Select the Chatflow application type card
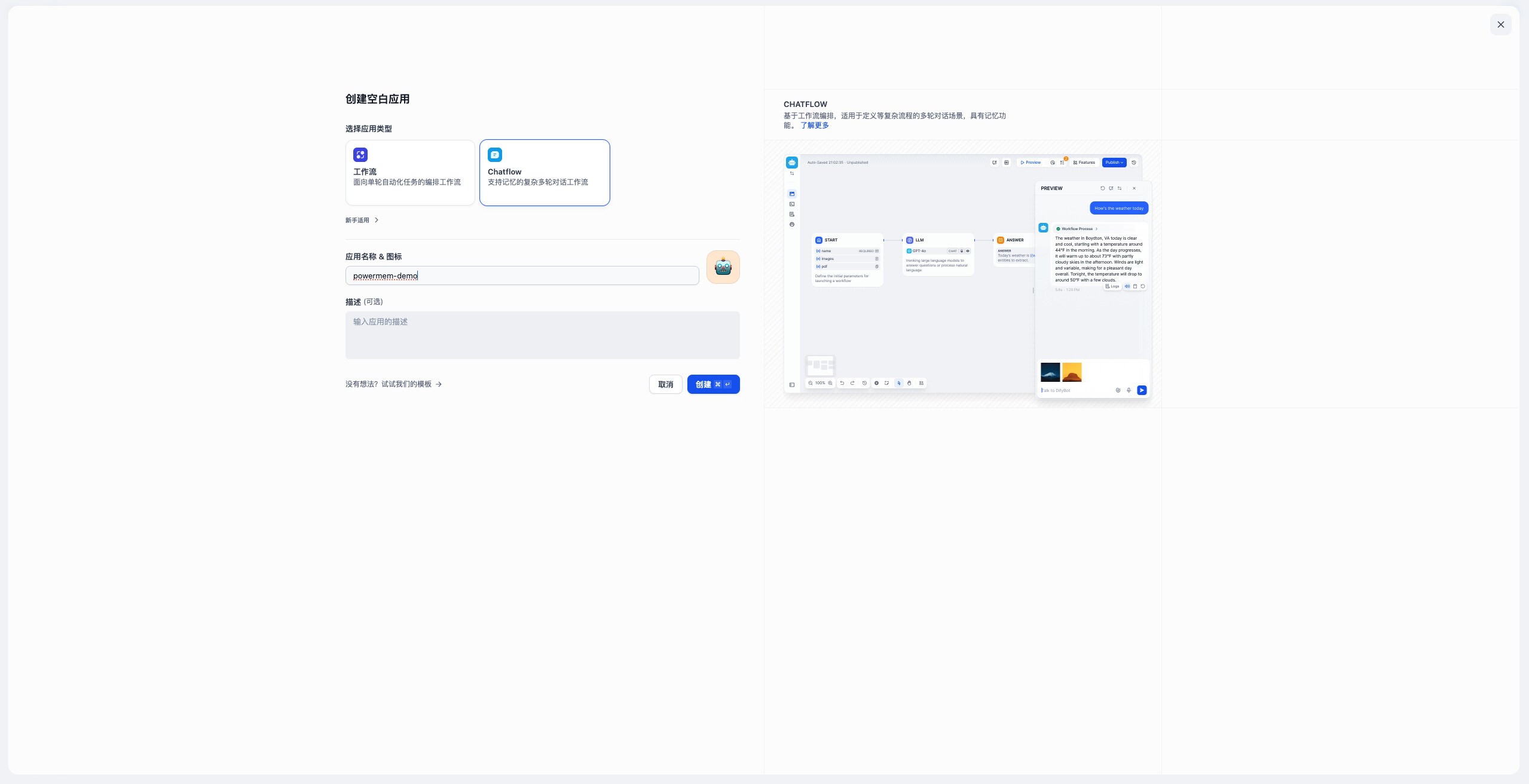Image resolution: width=1529 pixels, height=784 pixels. click(545, 173)
